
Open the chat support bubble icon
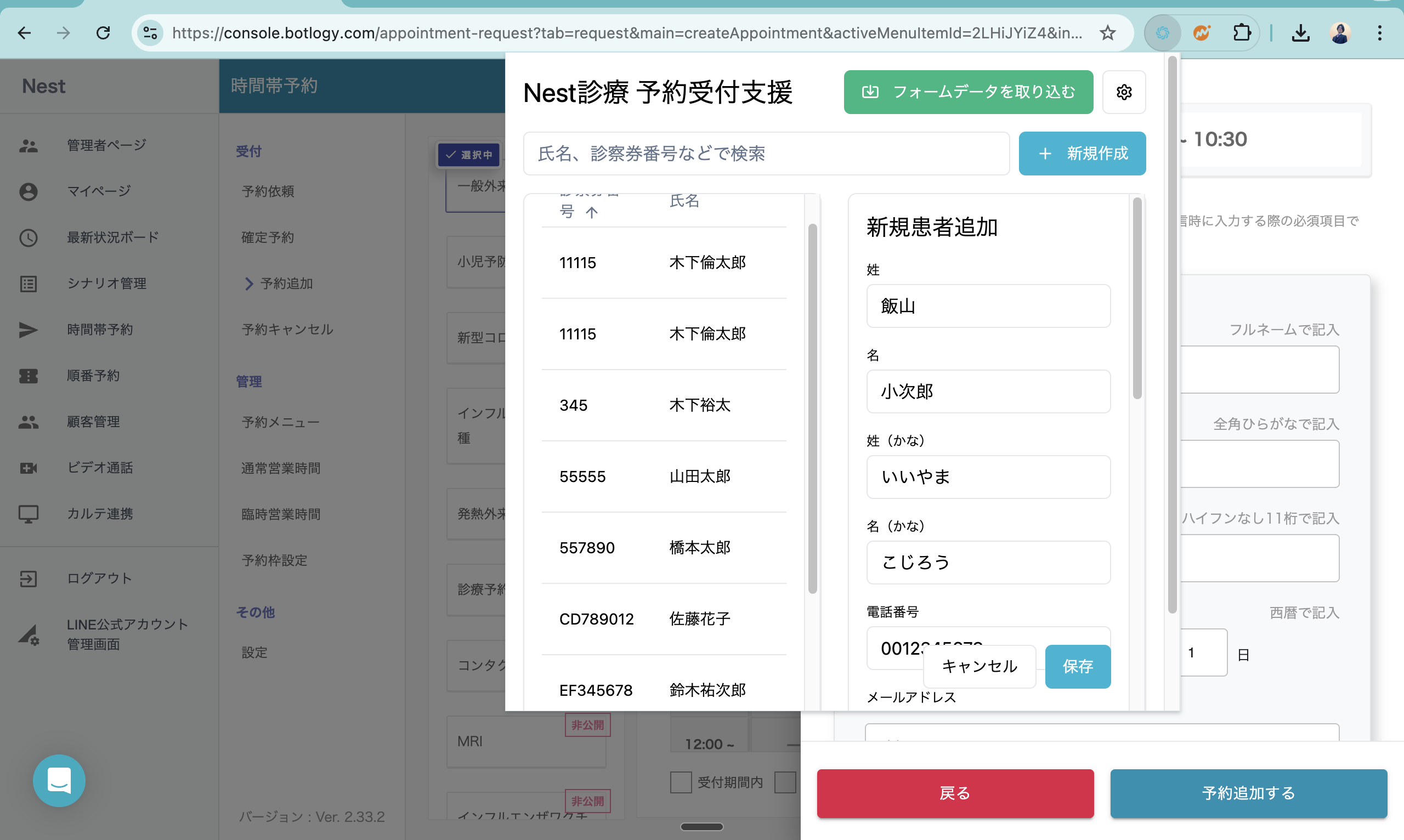59,781
